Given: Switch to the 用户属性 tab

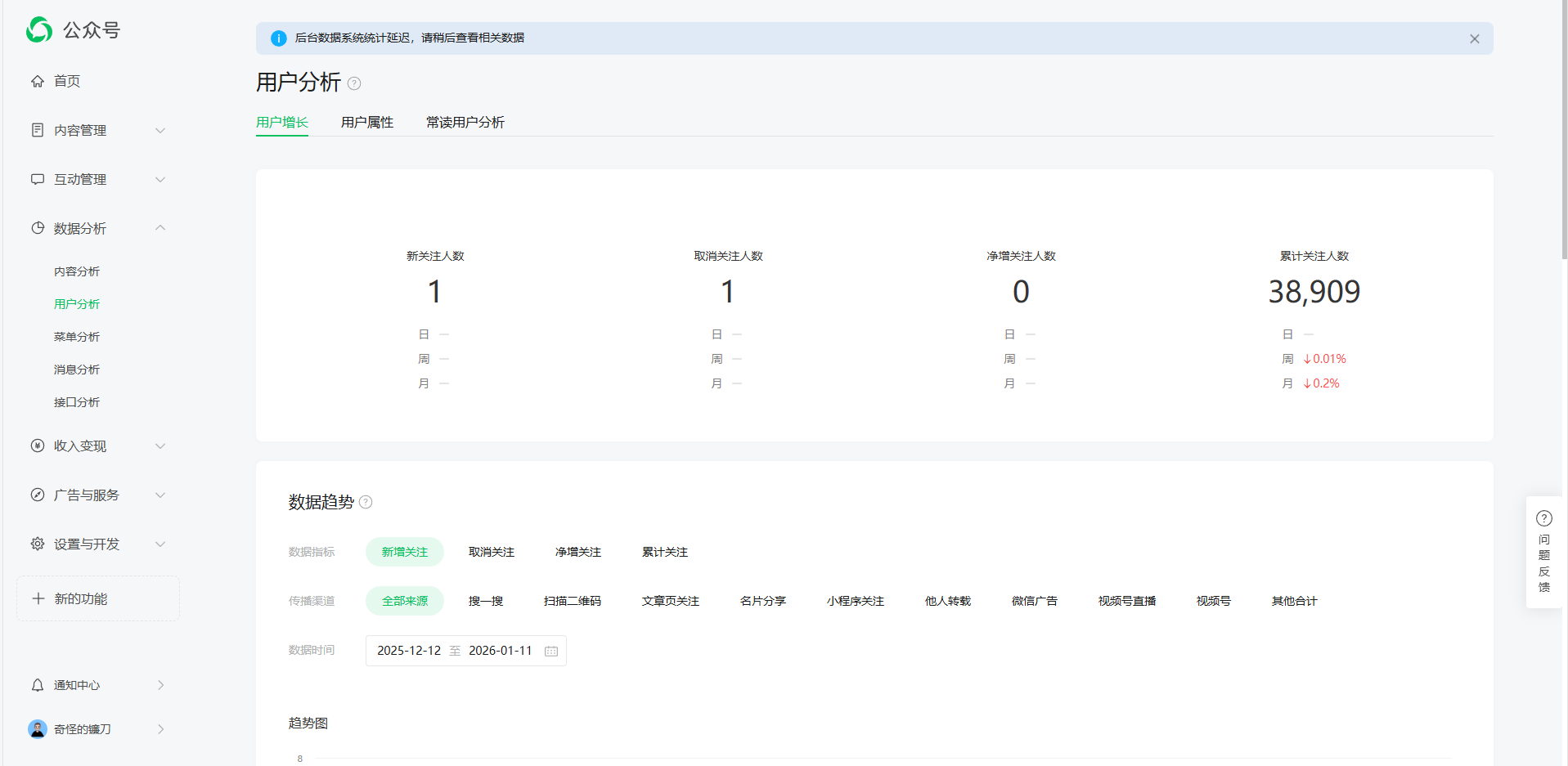Looking at the screenshot, I should (366, 122).
